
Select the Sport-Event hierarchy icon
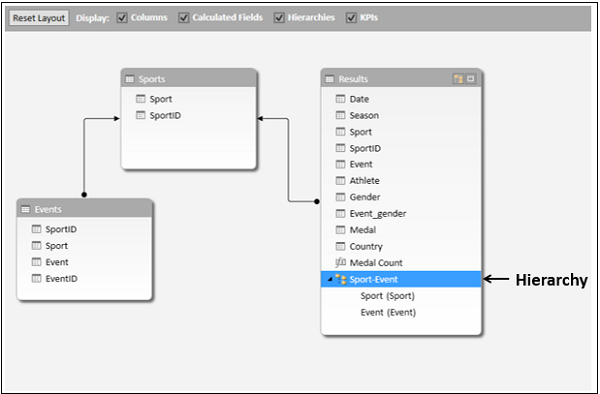pyautogui.click(x=341, y=279)
